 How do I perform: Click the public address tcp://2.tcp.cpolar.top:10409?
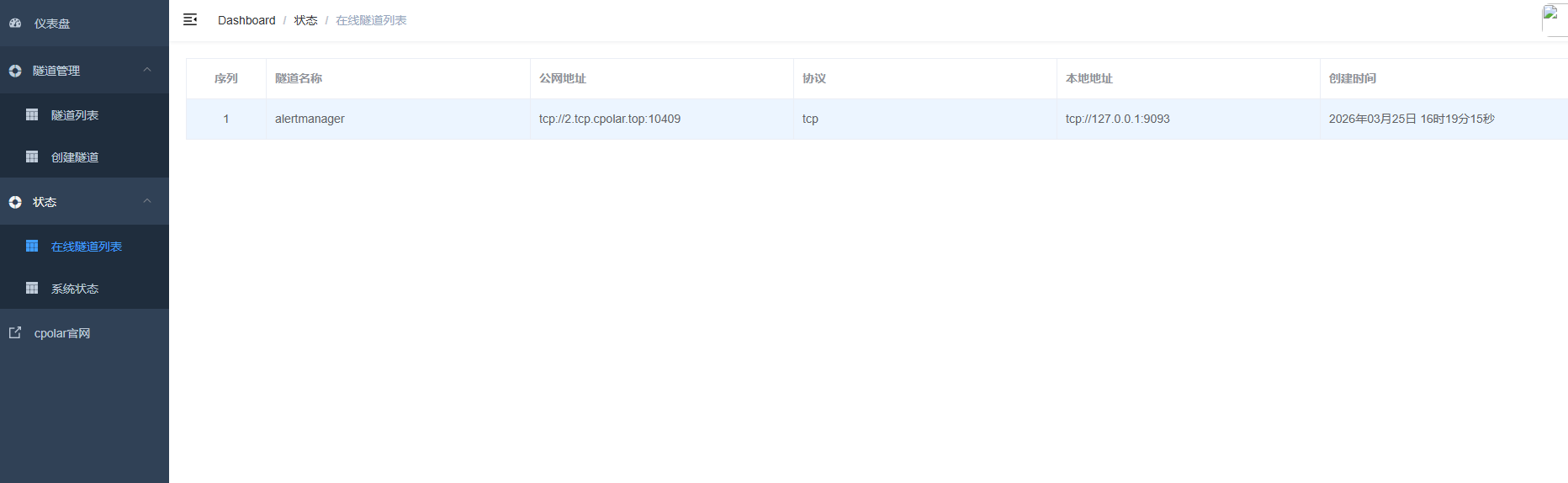point(610,119)
